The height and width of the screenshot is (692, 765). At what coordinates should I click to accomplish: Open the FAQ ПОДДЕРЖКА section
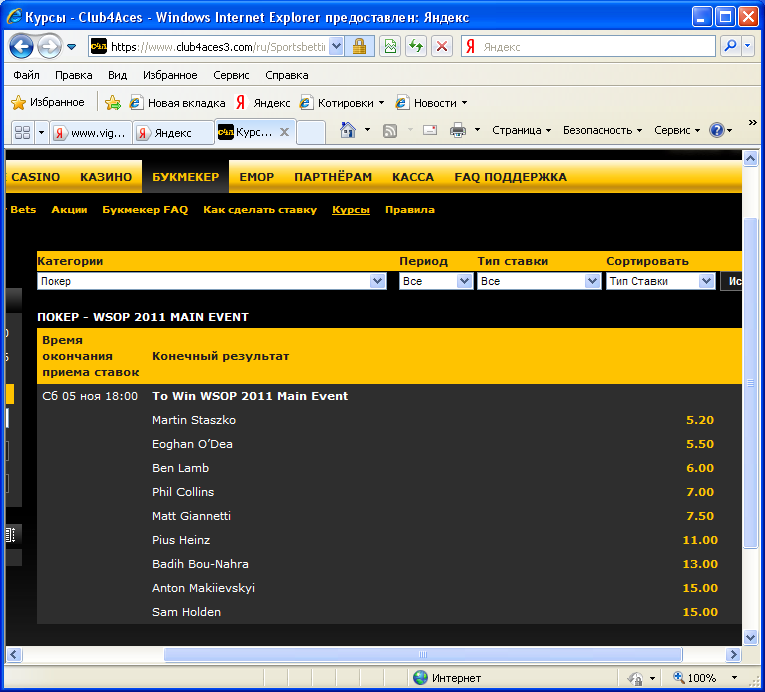coord(510,177)
